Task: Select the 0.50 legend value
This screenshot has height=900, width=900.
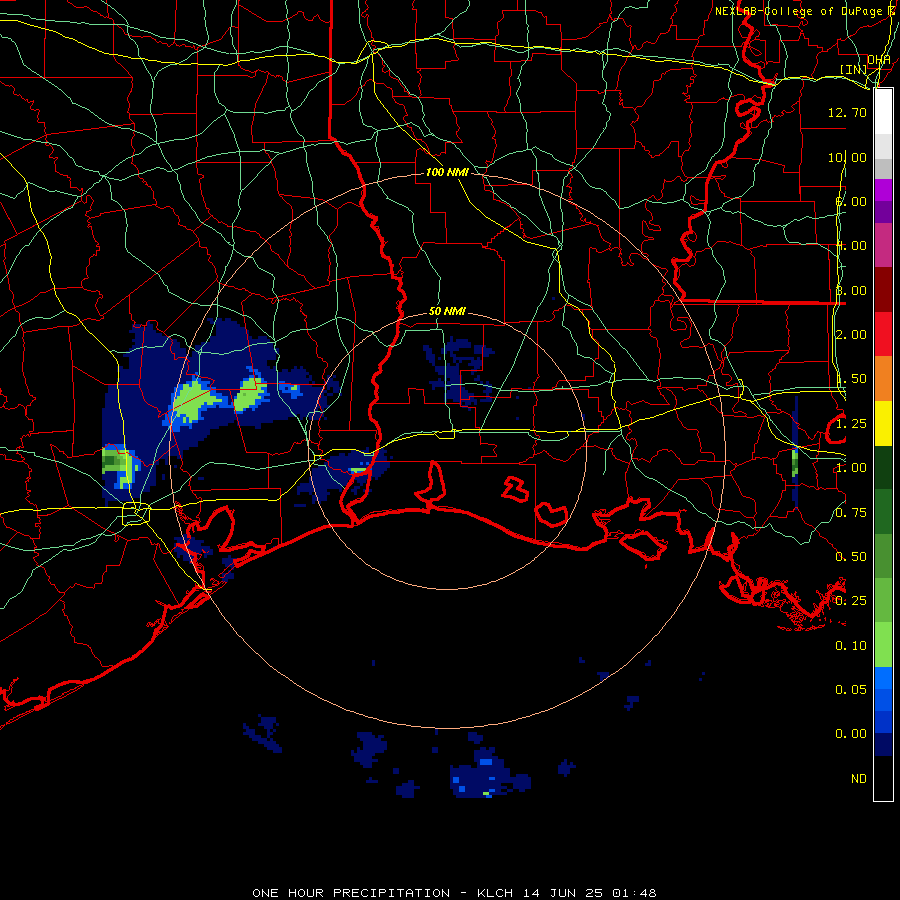Action: click(x=851, y=557)
